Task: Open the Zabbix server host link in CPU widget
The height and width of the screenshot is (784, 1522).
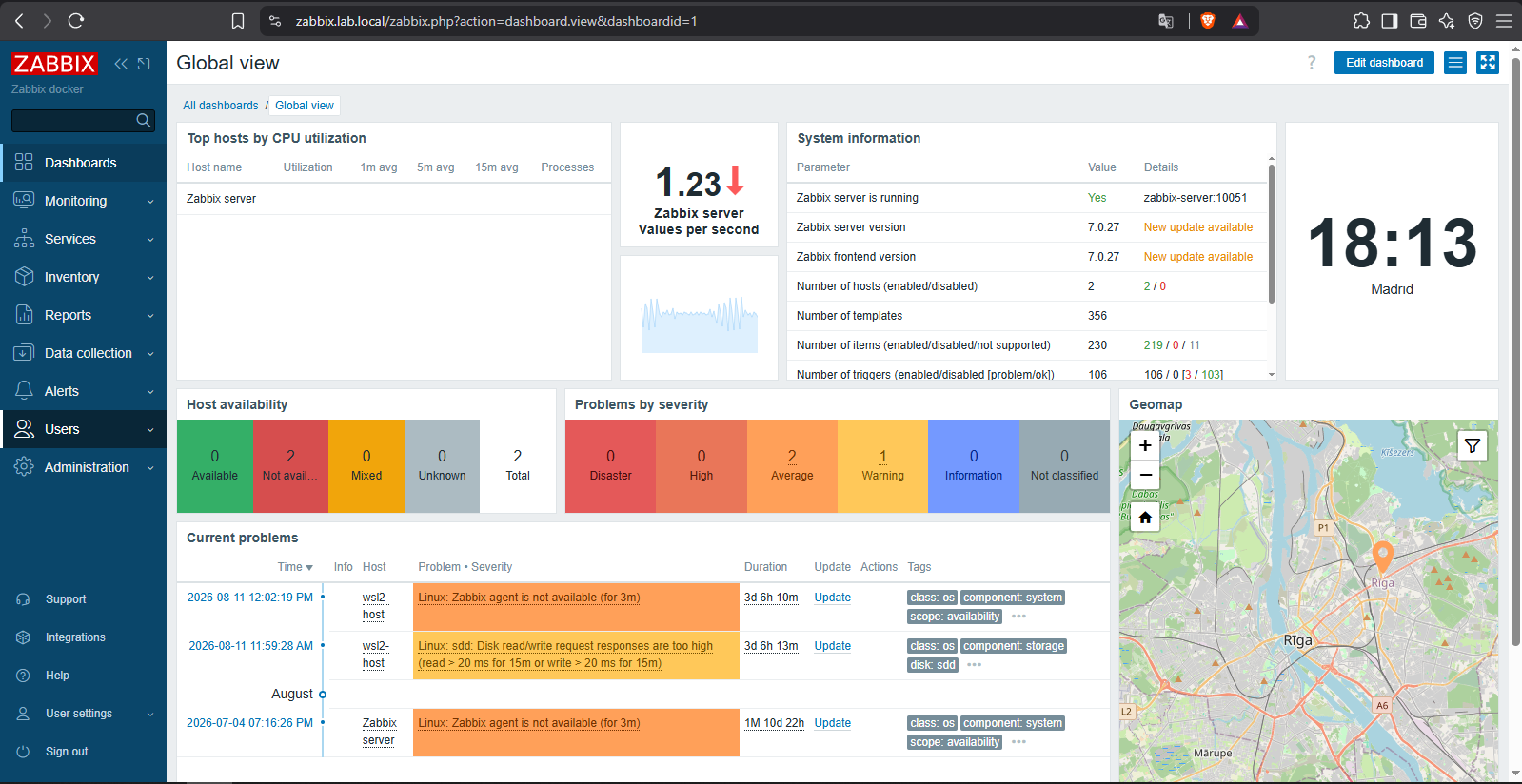Action: point(221,199)
